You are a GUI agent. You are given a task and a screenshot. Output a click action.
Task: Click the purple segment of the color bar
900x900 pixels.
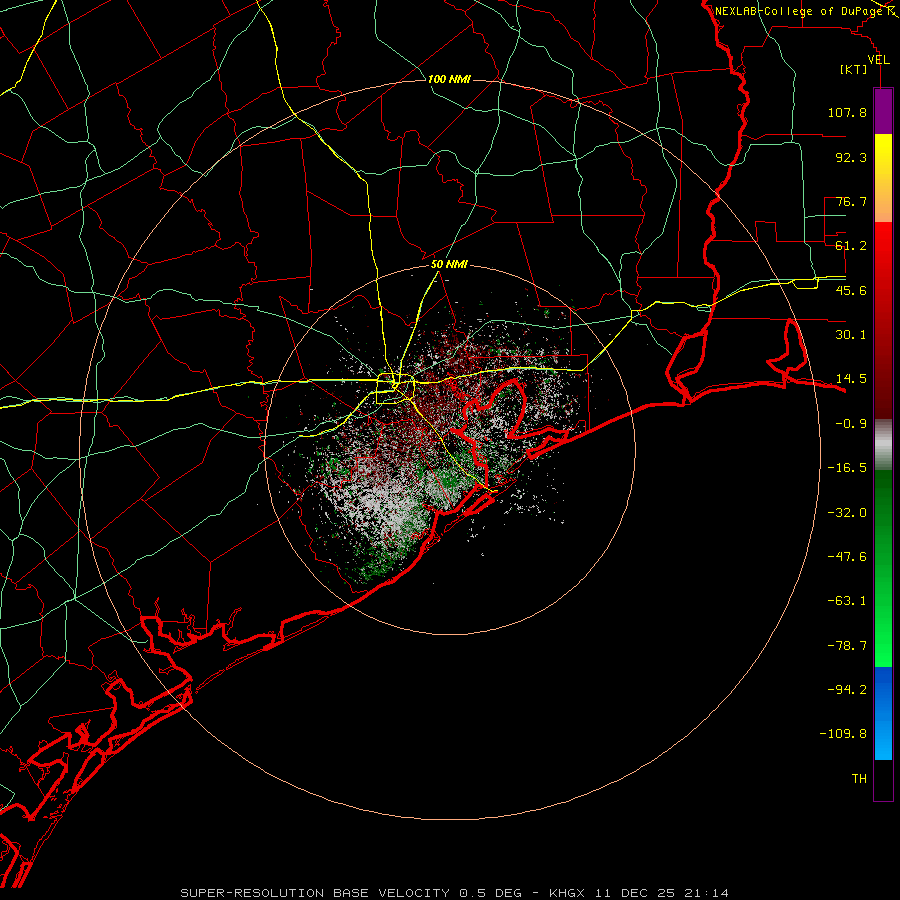click(883, 111)
